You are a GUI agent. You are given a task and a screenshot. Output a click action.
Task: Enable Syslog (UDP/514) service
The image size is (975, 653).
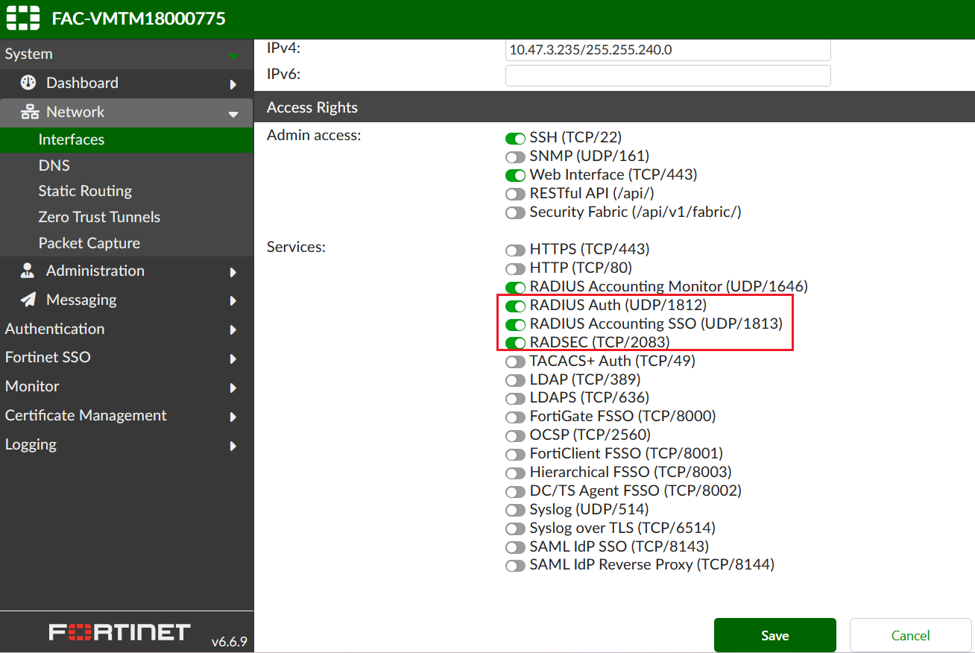pos(515,510)
